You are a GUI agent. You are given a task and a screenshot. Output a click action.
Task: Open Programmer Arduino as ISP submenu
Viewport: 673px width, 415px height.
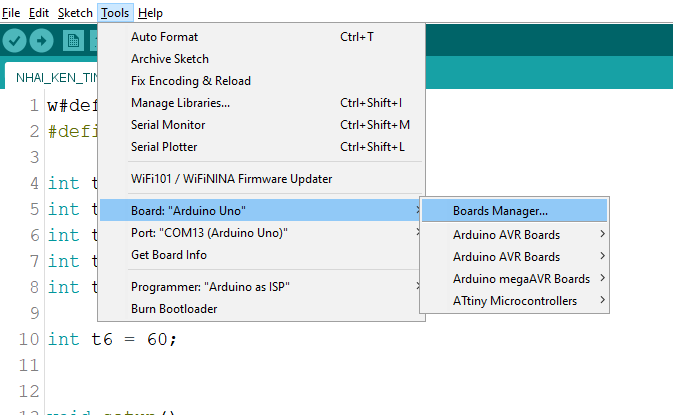click(261, 287)
